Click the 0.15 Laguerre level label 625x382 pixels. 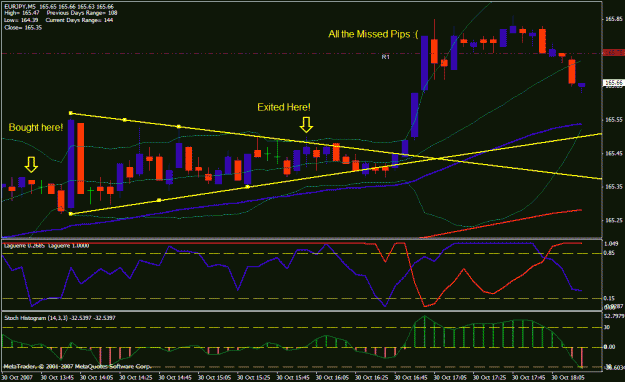[x=609, y=298]
